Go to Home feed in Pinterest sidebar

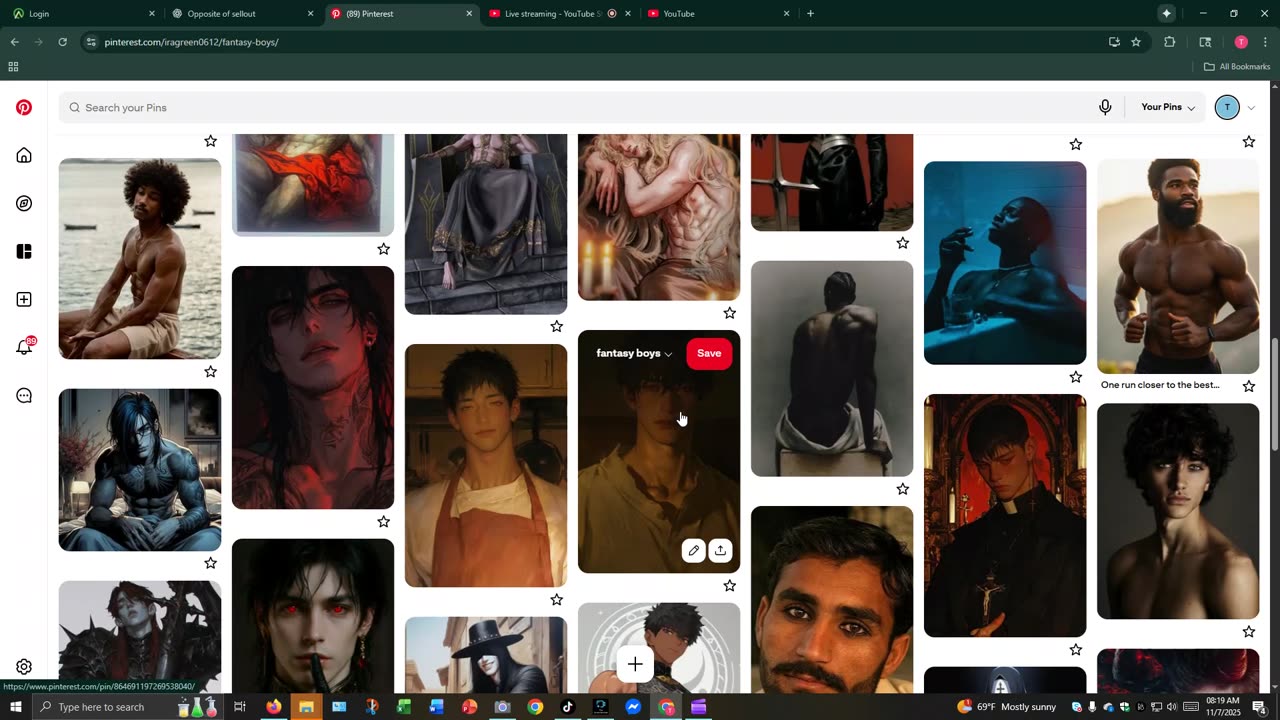point(24,155)
